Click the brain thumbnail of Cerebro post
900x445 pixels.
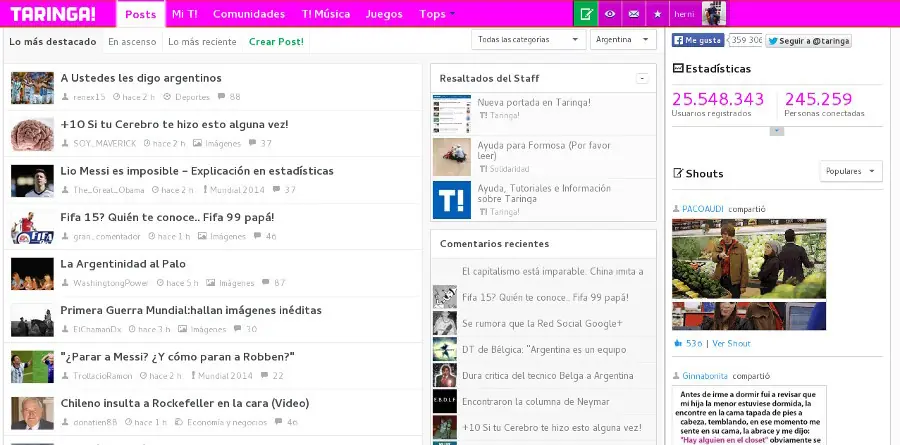pos(32,134)
